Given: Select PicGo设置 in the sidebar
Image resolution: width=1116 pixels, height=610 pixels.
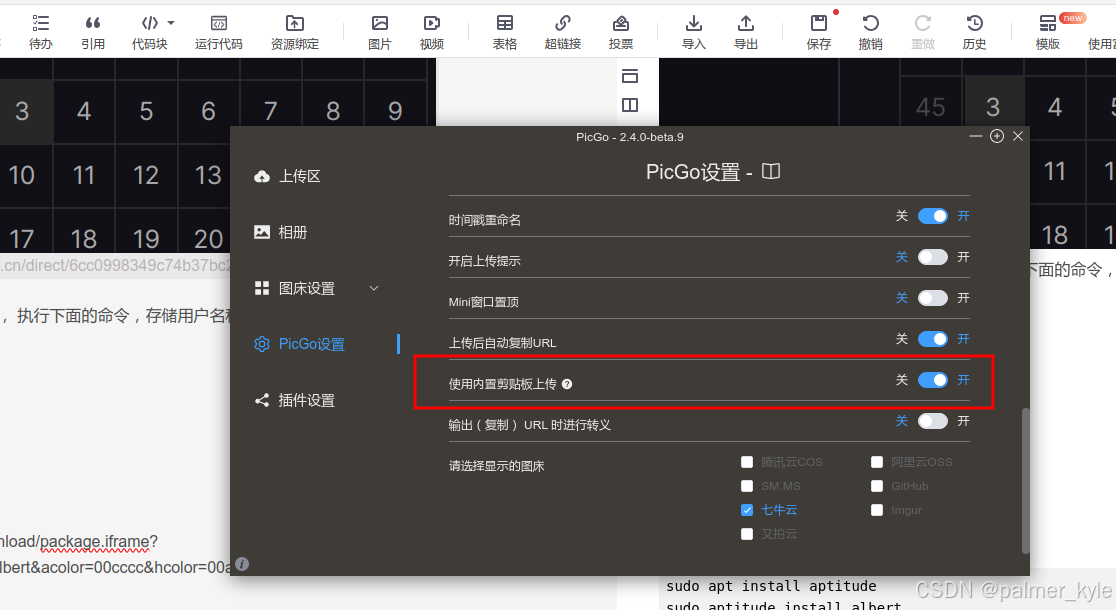Looking at the screenshot, I should click(300, 345).
